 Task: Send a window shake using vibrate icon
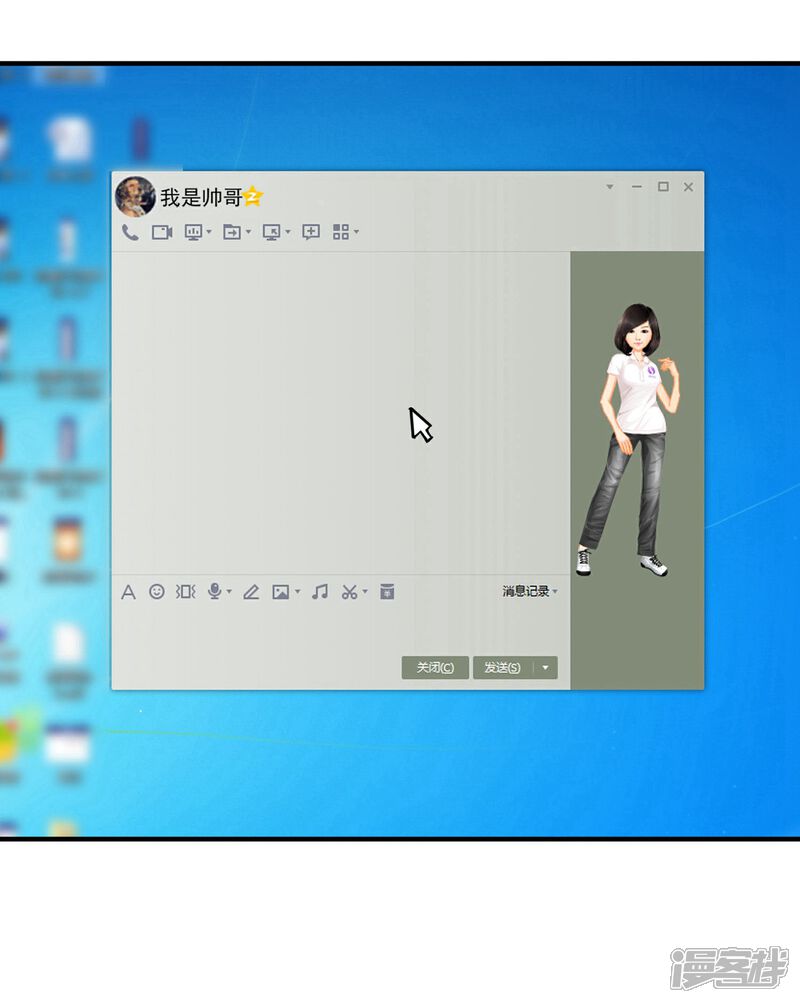coord(186,592)
